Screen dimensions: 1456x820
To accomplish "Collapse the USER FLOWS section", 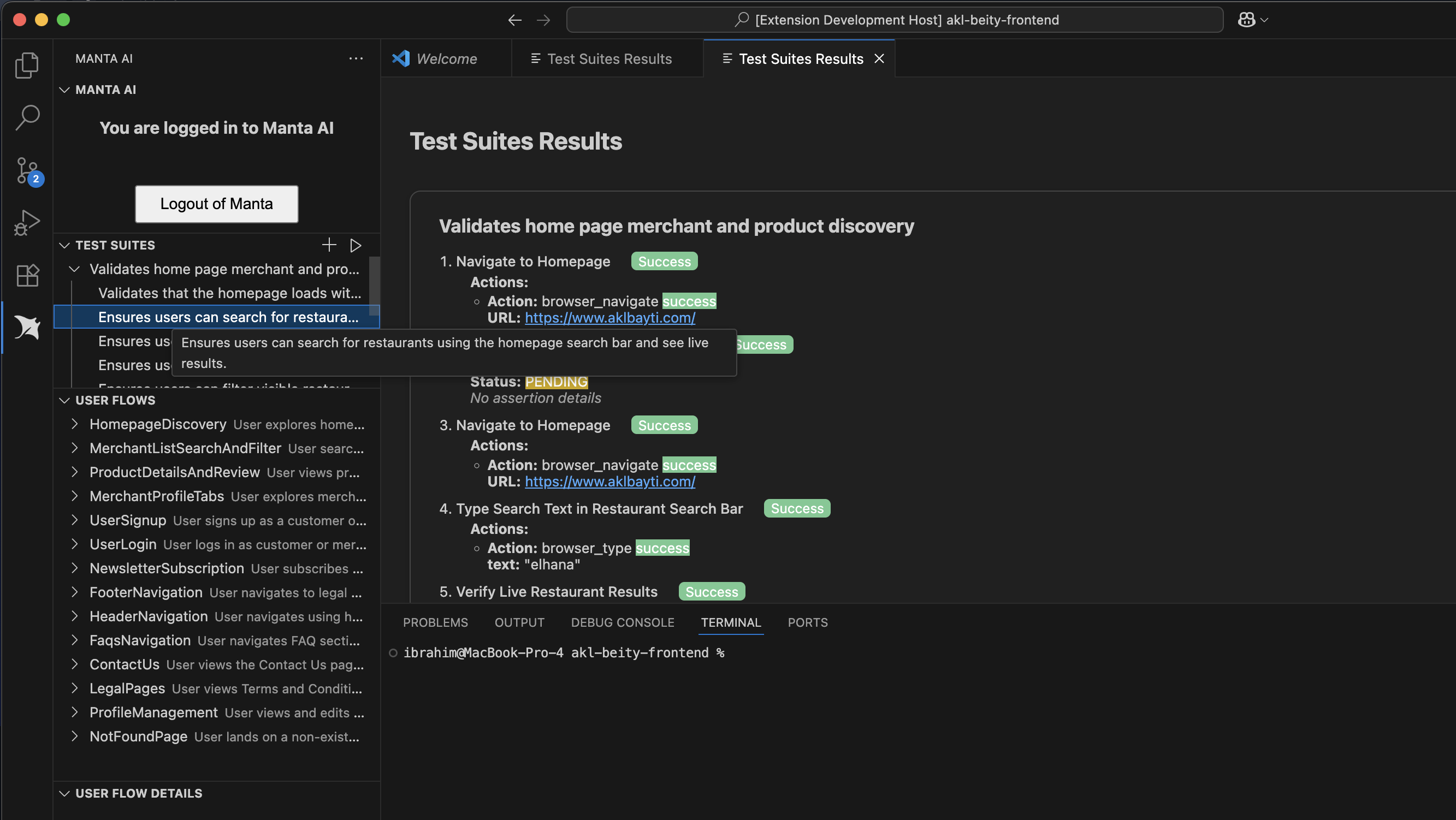I will tap(64, 400).
